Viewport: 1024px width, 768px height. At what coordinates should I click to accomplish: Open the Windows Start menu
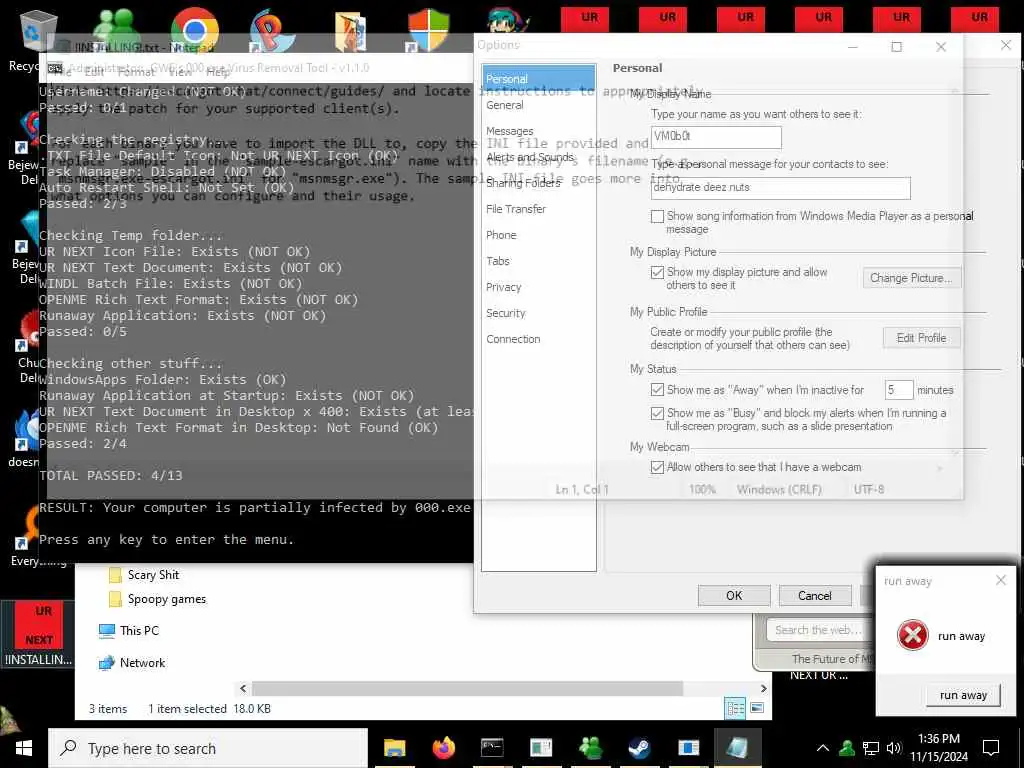24,748
